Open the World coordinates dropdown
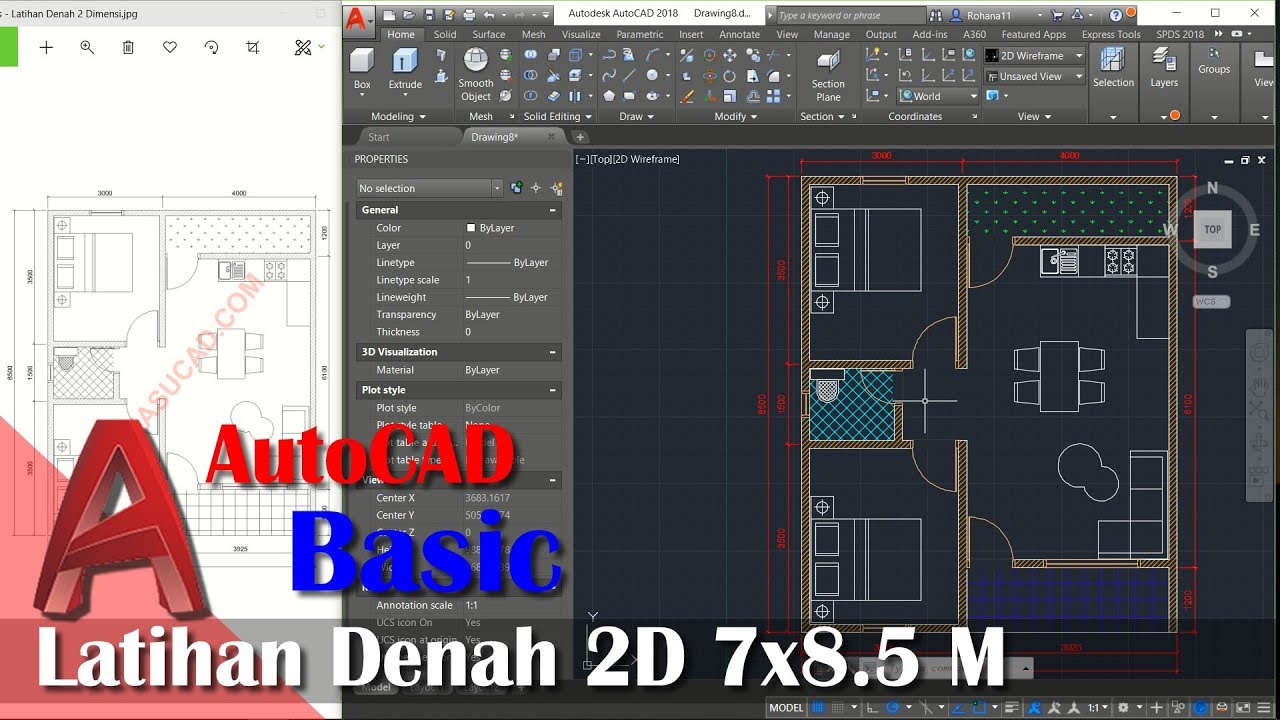 938,96
